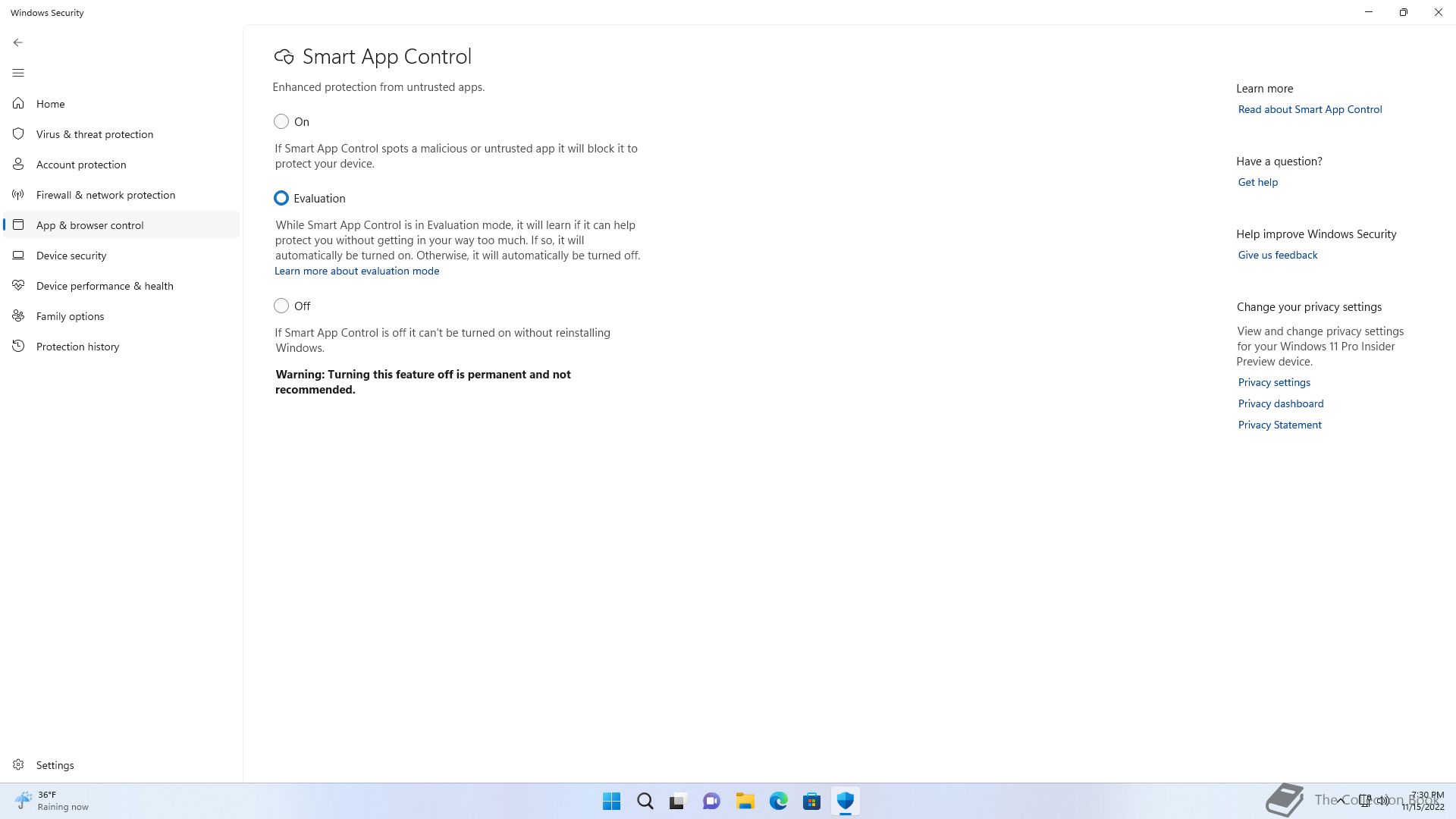
Task: Open Family options page
Action: (x=121, y=315)
